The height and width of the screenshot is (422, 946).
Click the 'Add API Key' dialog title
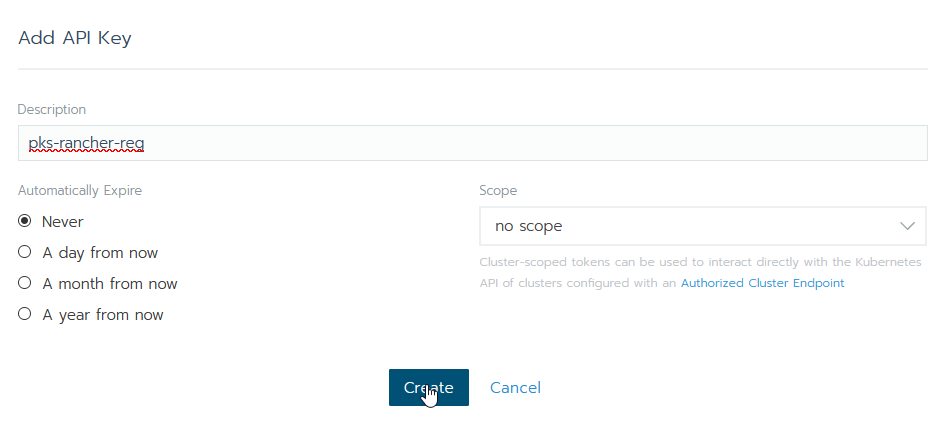coord(75,39)
